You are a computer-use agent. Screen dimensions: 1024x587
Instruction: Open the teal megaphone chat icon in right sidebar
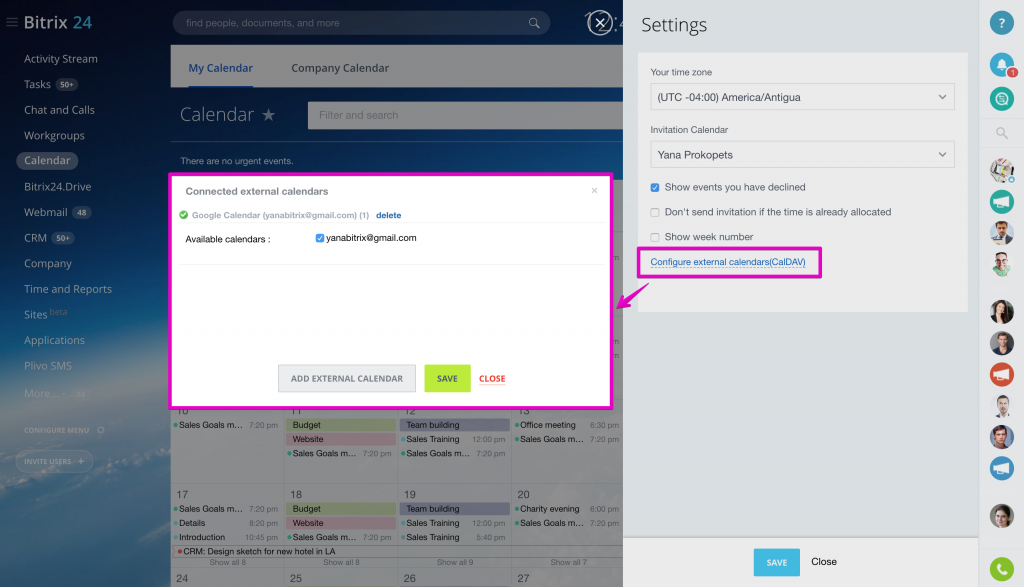click(1001, 202)
